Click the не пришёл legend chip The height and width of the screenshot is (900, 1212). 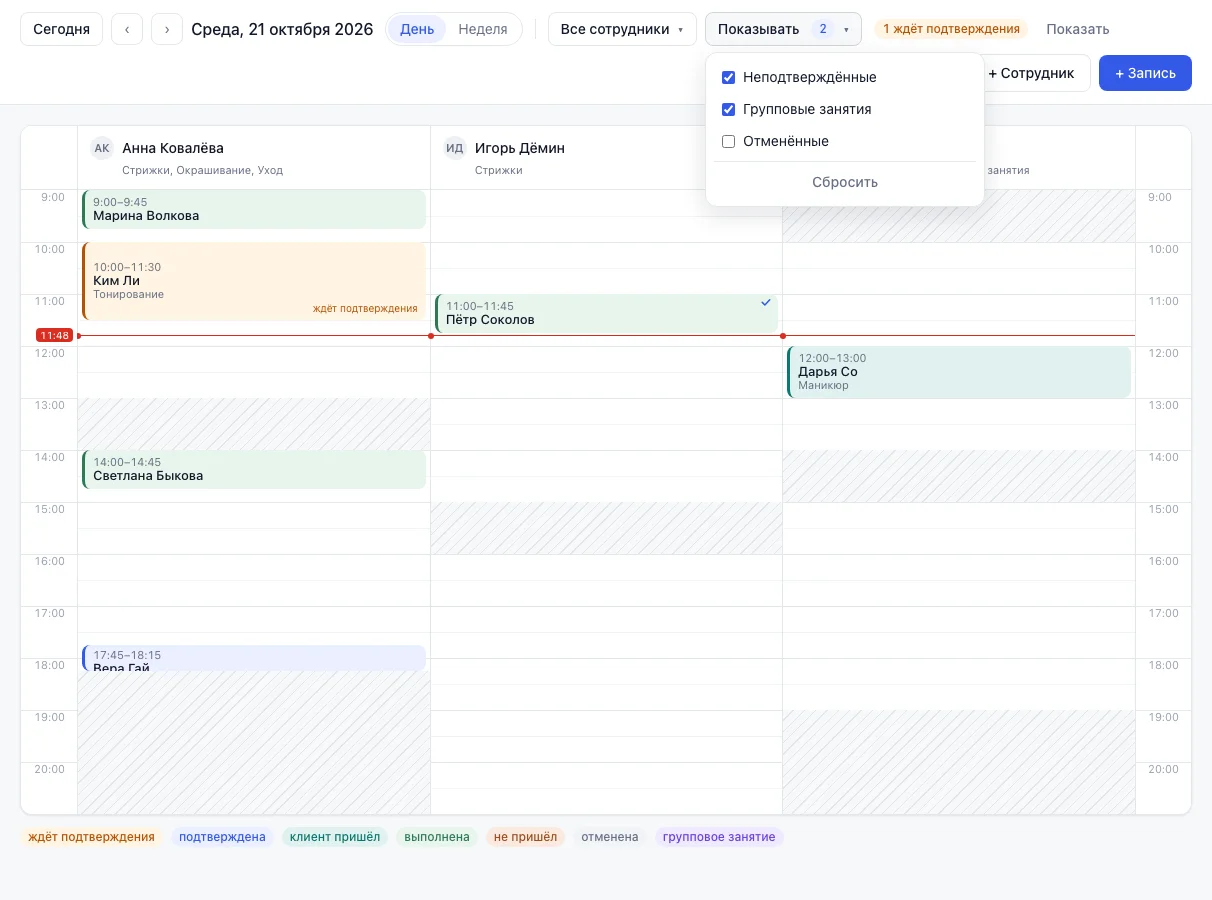point(526,837)
